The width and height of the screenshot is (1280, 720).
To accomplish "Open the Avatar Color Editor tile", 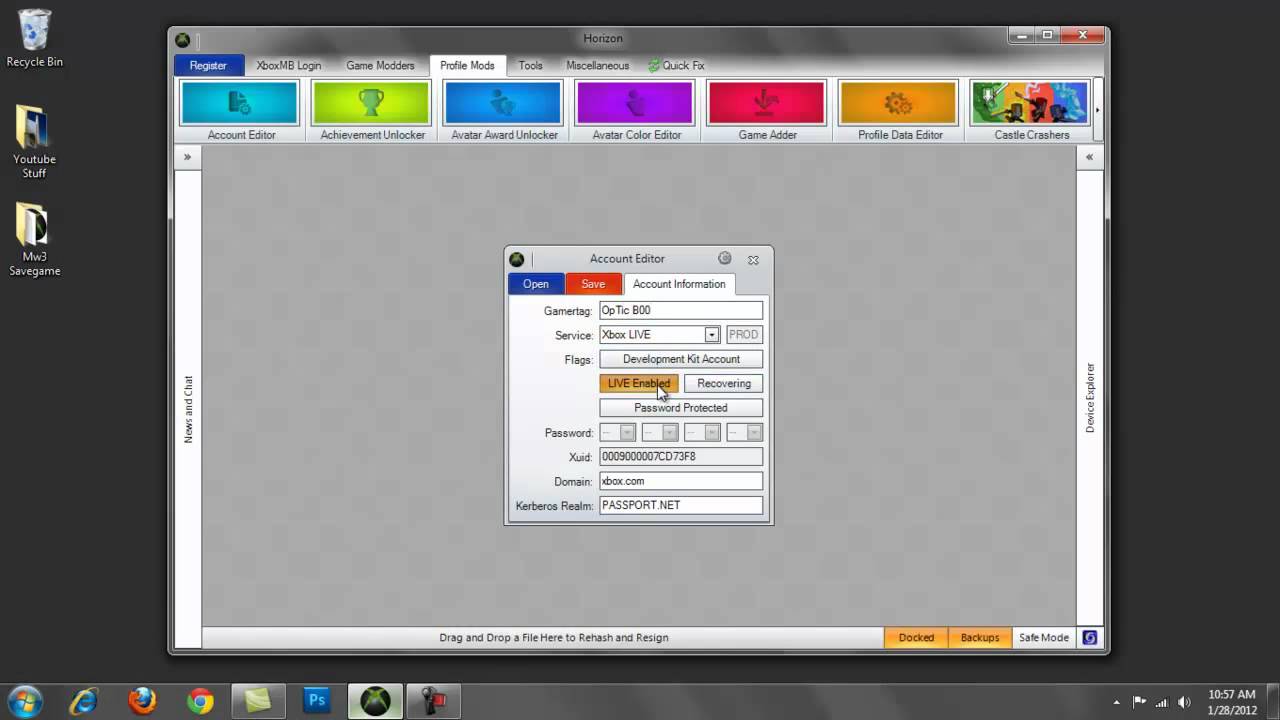I will 635,111.
